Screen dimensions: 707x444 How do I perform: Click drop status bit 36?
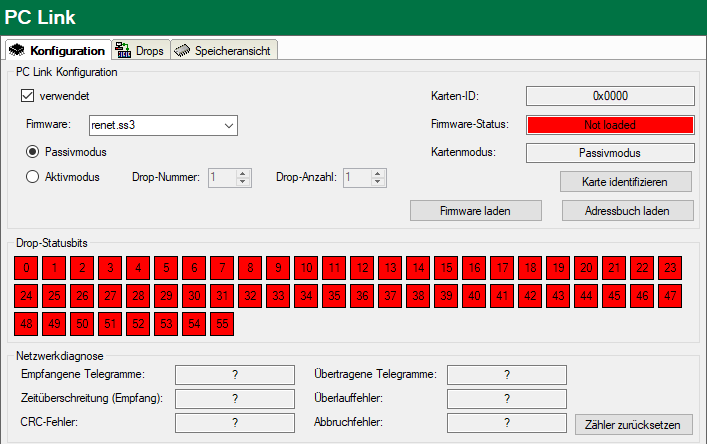pos(362,296)
